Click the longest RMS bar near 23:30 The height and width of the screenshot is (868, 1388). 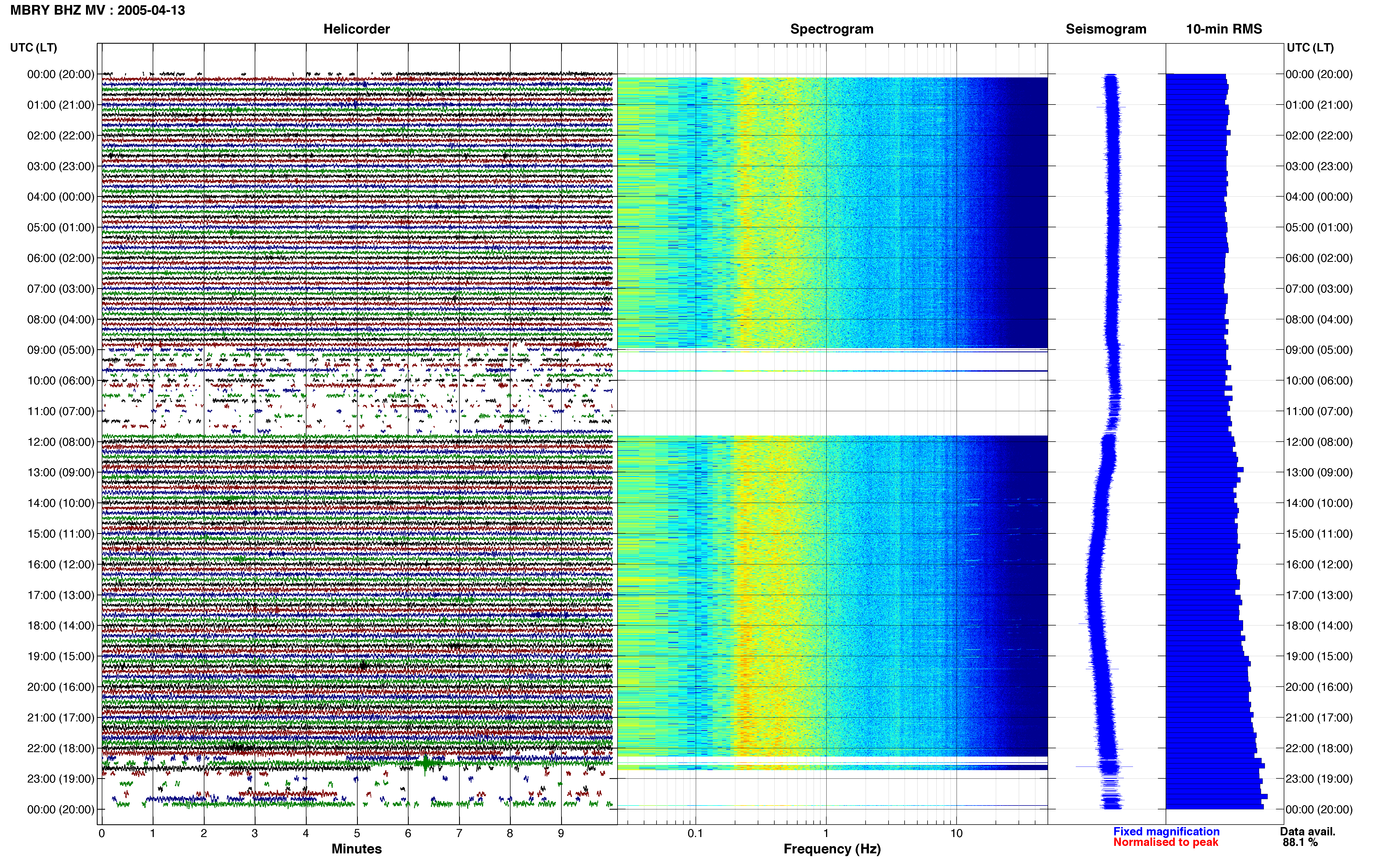[1216, 797]
